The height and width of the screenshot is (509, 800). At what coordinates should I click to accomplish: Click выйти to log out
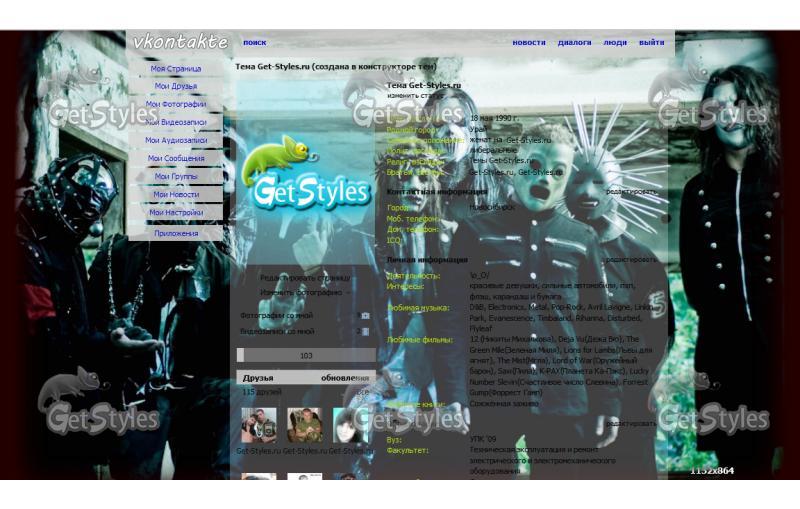tap(651, 43)
